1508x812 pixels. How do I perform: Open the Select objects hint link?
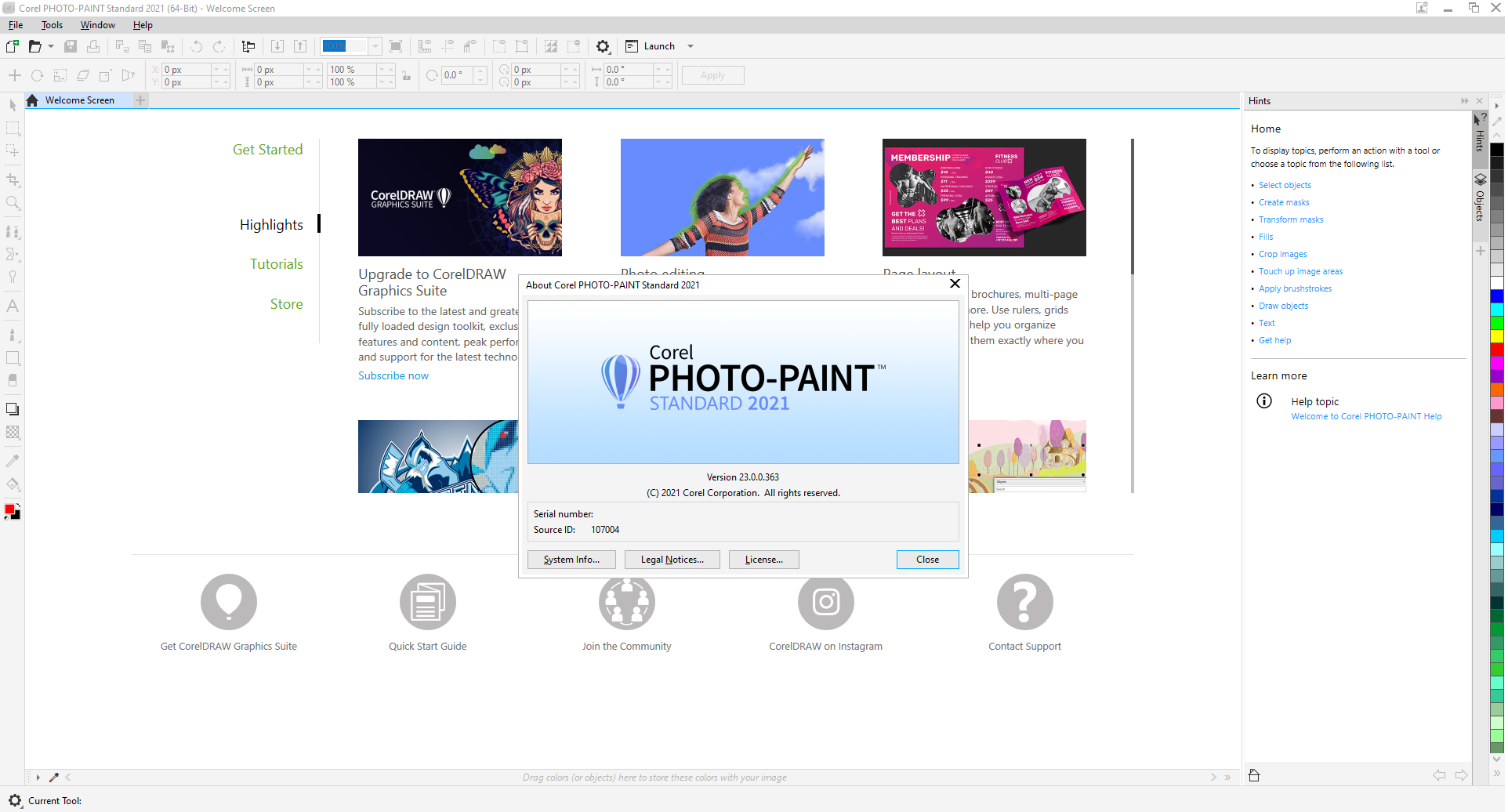tap(1285, 186)
